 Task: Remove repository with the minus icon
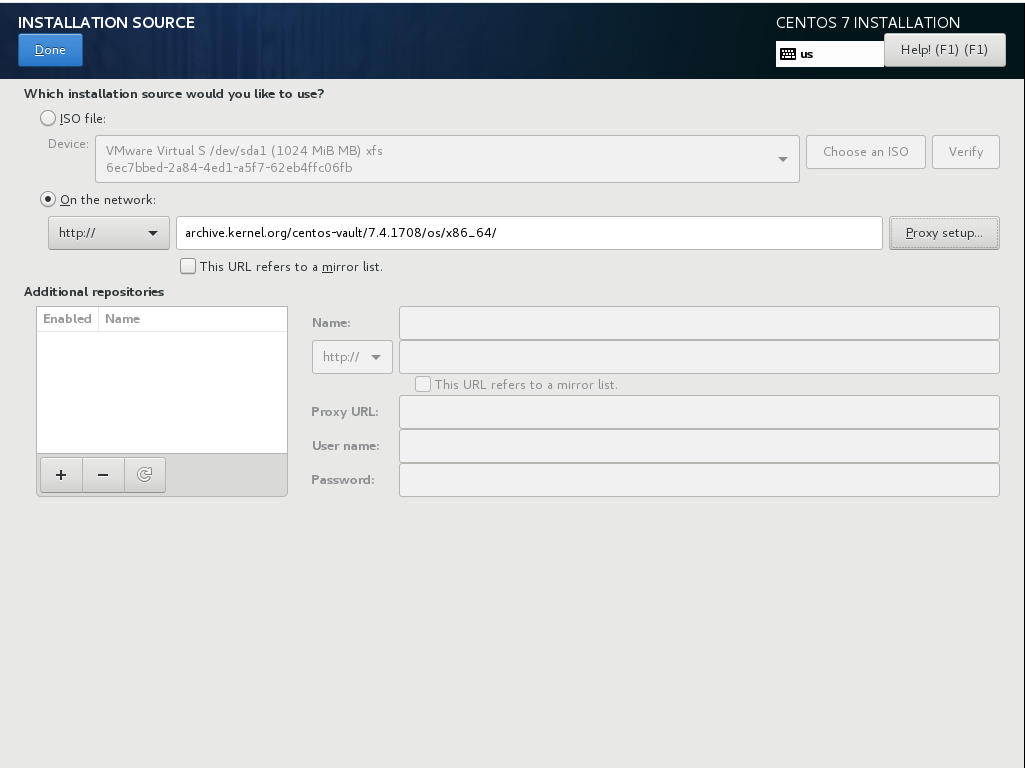(103, 475)
